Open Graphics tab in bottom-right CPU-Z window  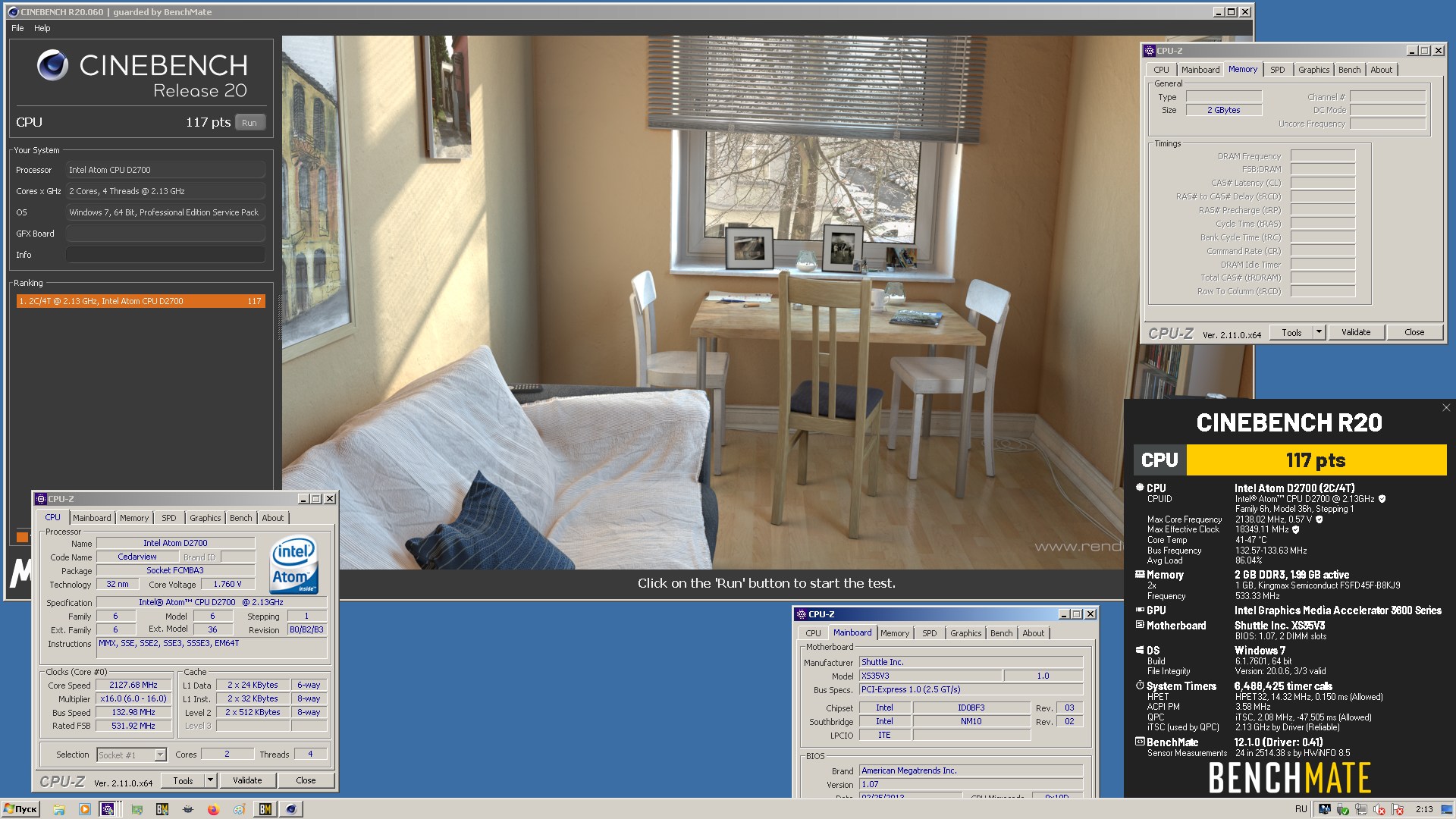click(x=966, y=633)
